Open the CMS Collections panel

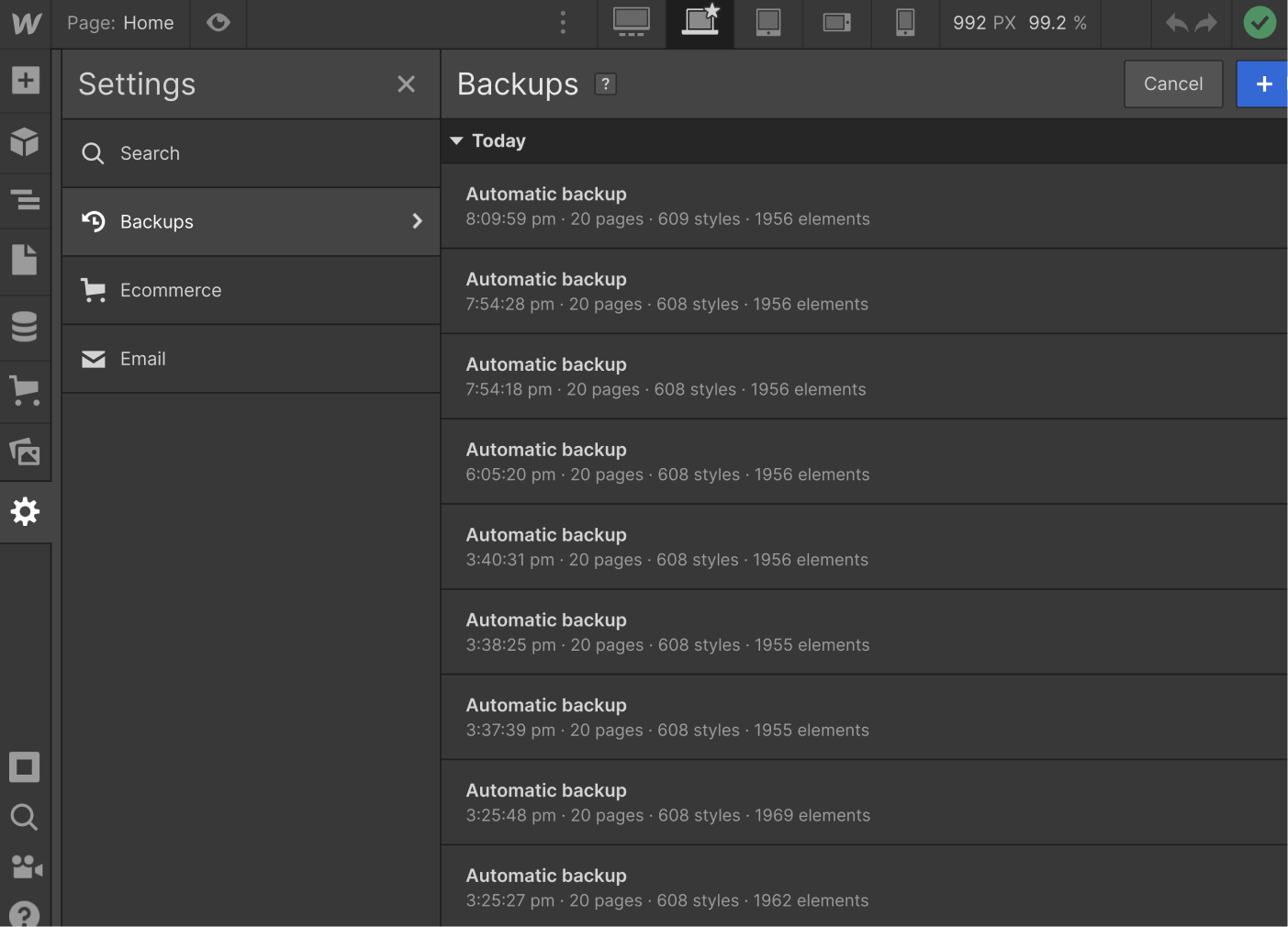click(x=25, y=327)
